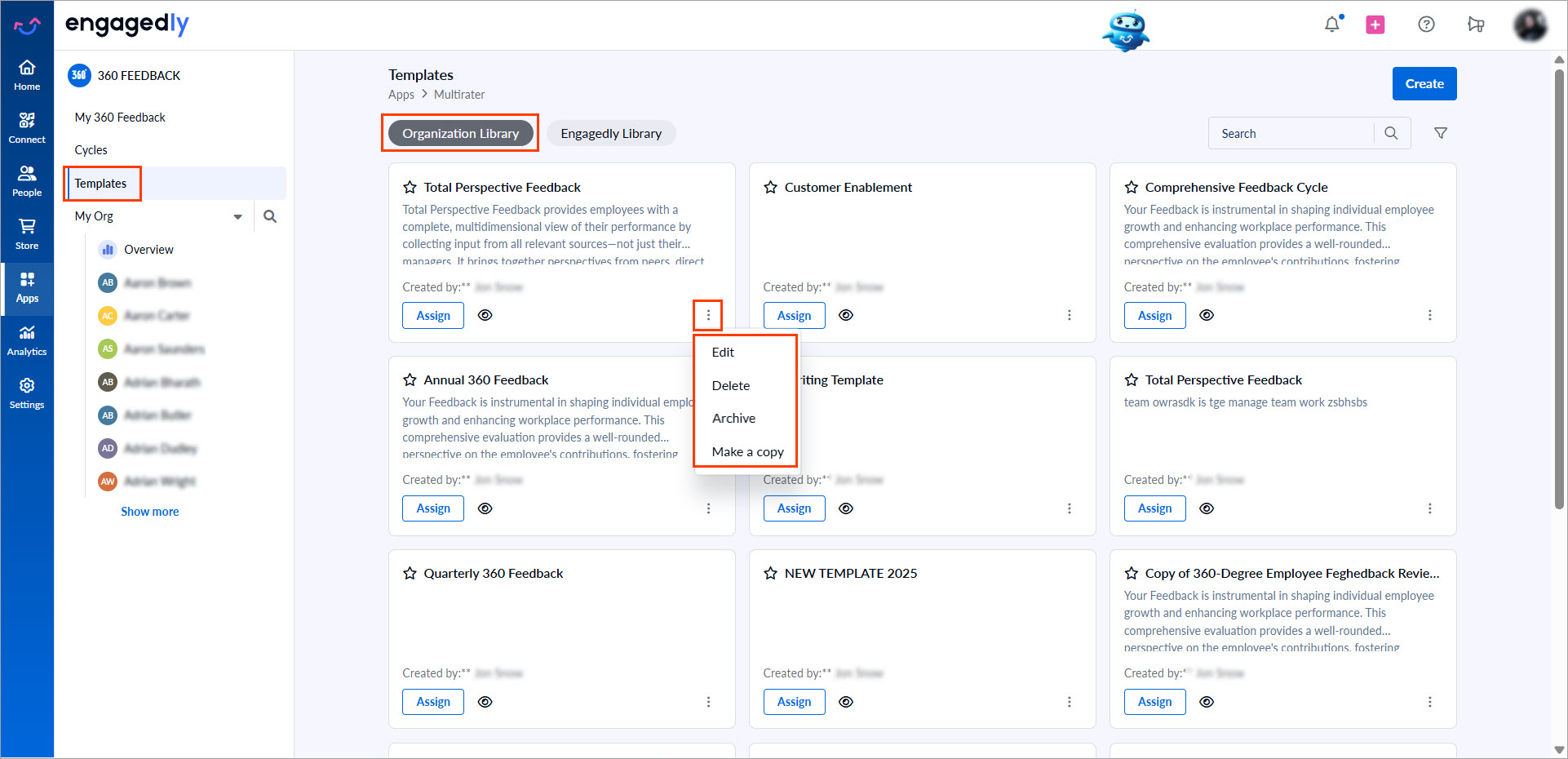1568x759 pixels.
Task: Star the Annual 360 Feedback template
Action: click(410, 379)
